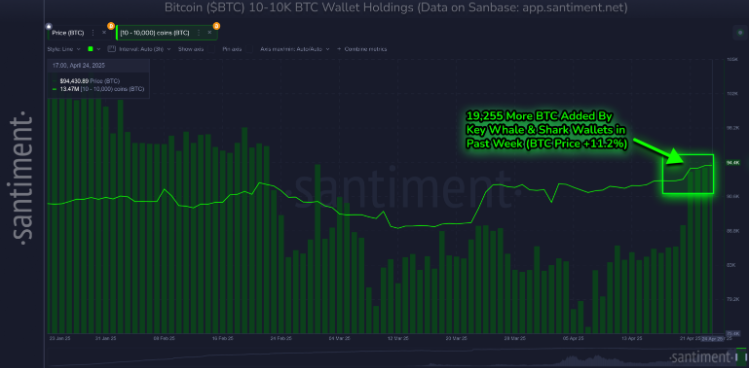The height and width of the screenshot is (368, 751).
Task: Click the orange badge on Price (BTC)
Action: 111,25
